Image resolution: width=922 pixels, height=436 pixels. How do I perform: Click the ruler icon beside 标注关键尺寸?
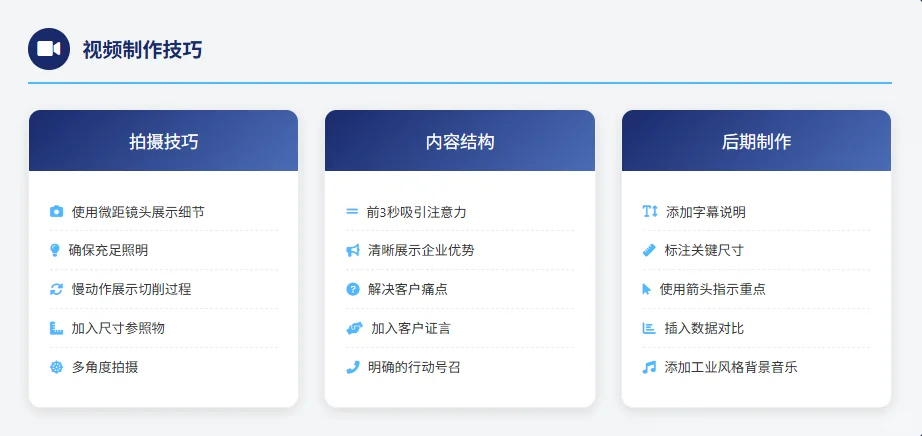tap(649, 251)
